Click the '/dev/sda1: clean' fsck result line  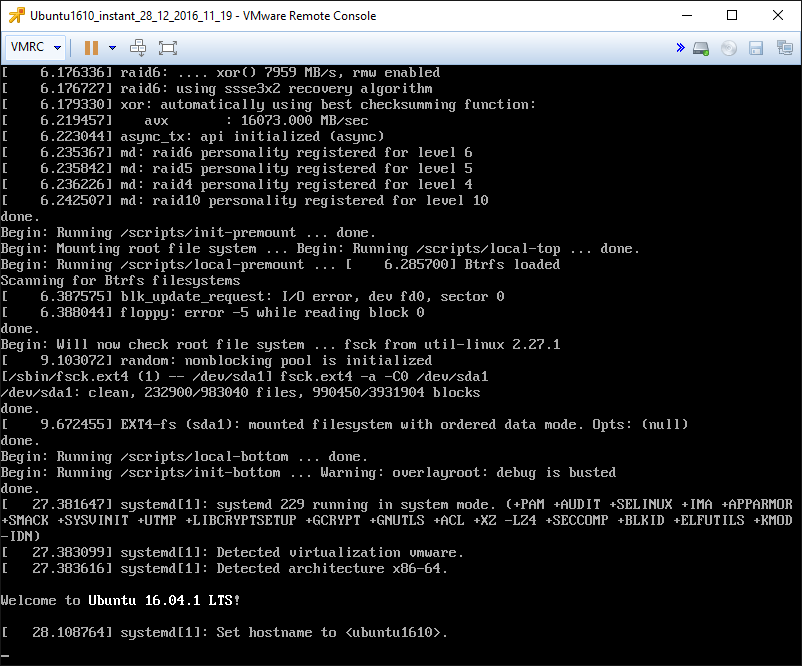[x=240, y=392]
